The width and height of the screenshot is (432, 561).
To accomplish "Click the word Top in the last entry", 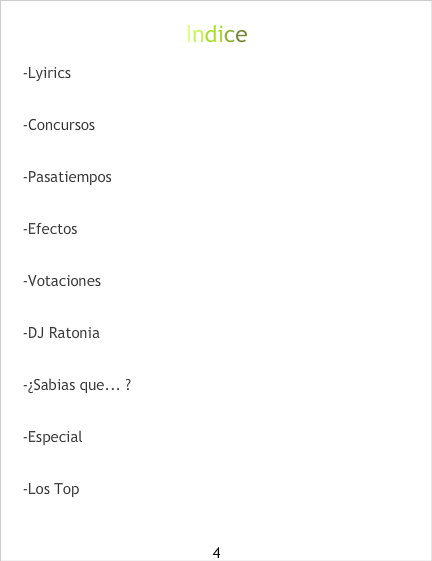I will 67,489.
